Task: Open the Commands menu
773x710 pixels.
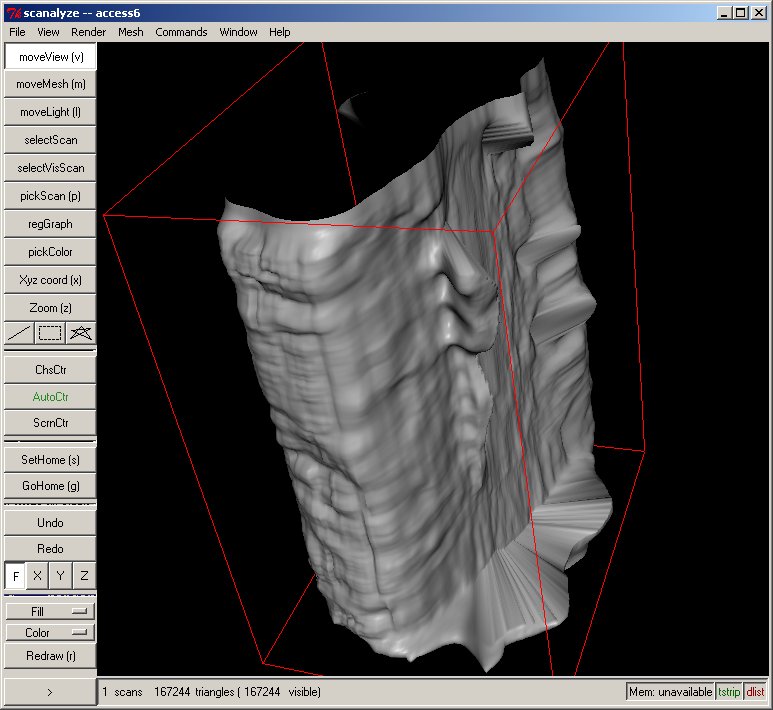Action: click(x=181, y=32)
